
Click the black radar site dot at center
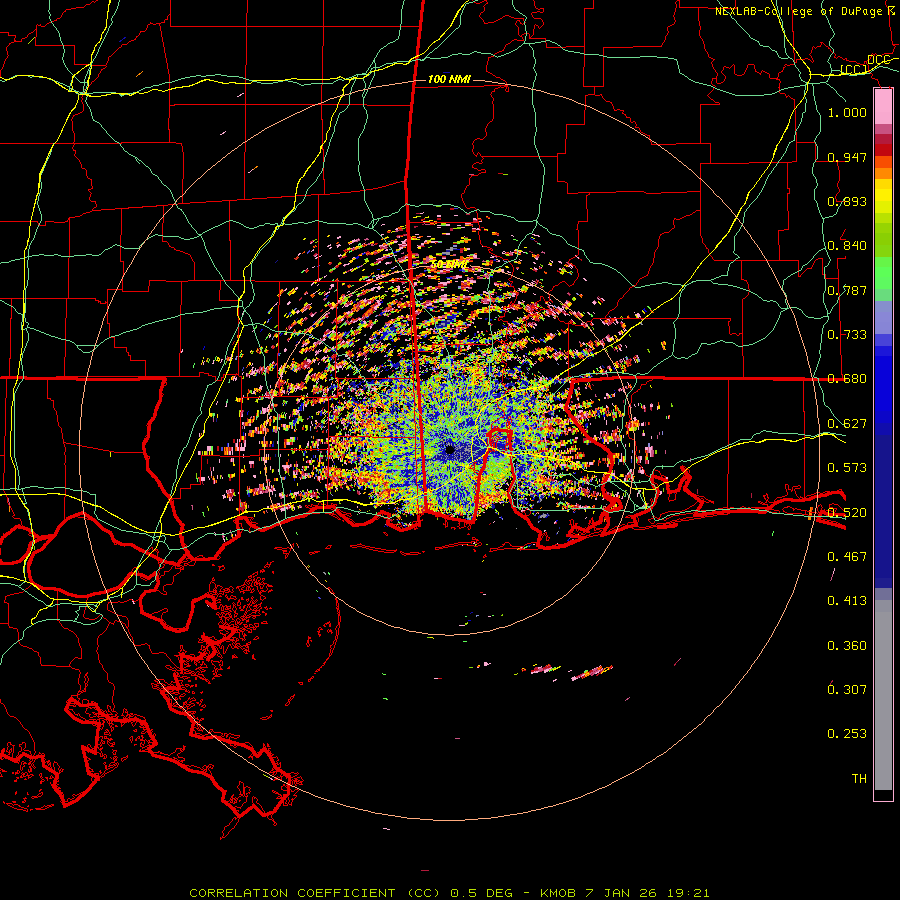point(450,449)
